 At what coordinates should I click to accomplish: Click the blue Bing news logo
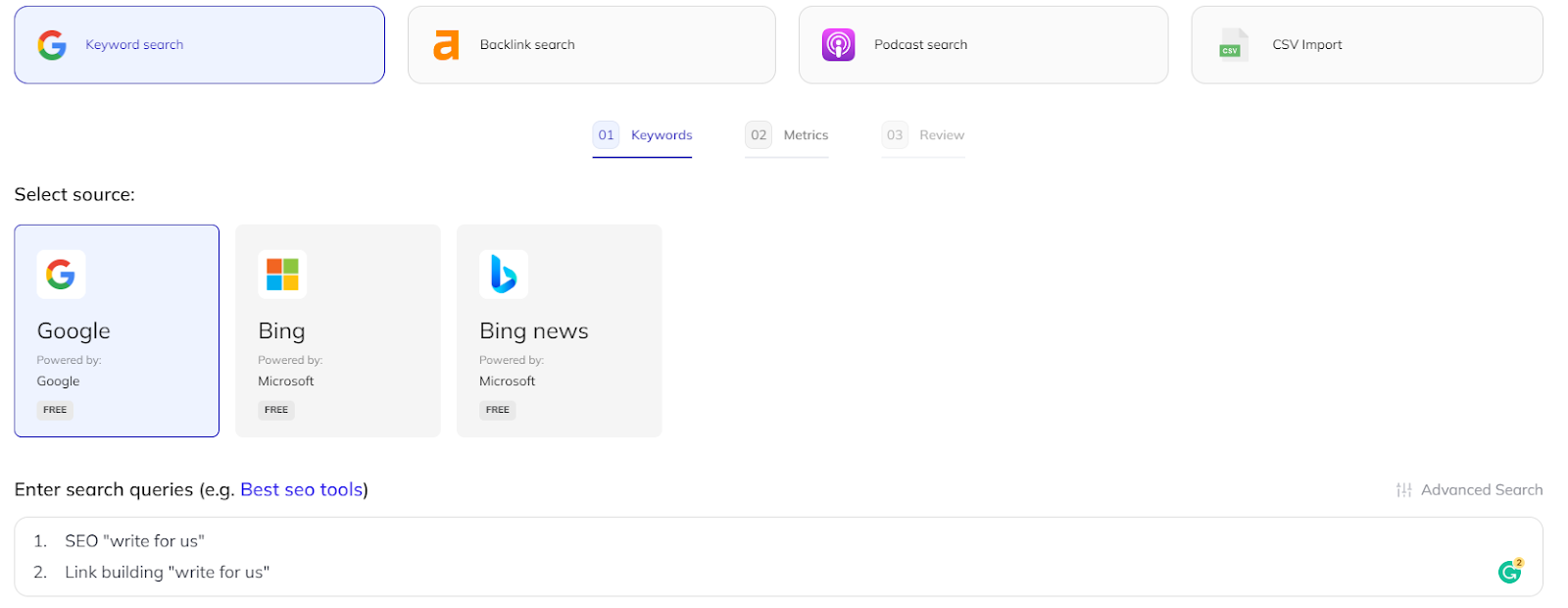click(504, 275)
